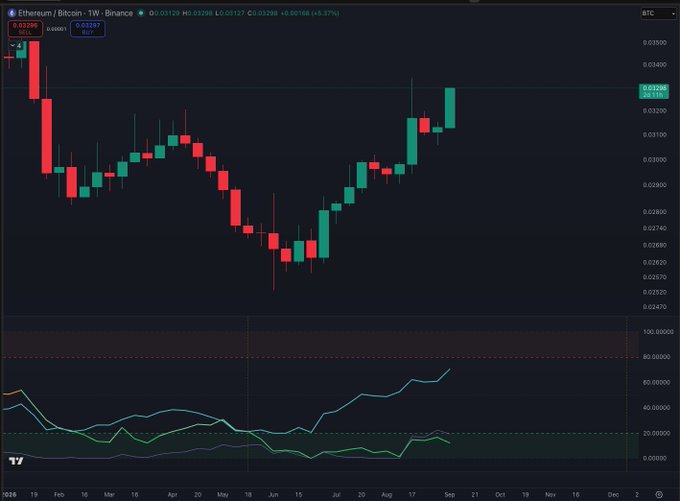This screenshot has height=501, width=680.
Task: Click the 0.02800 price axis label
Action: [x=654, y=212]
